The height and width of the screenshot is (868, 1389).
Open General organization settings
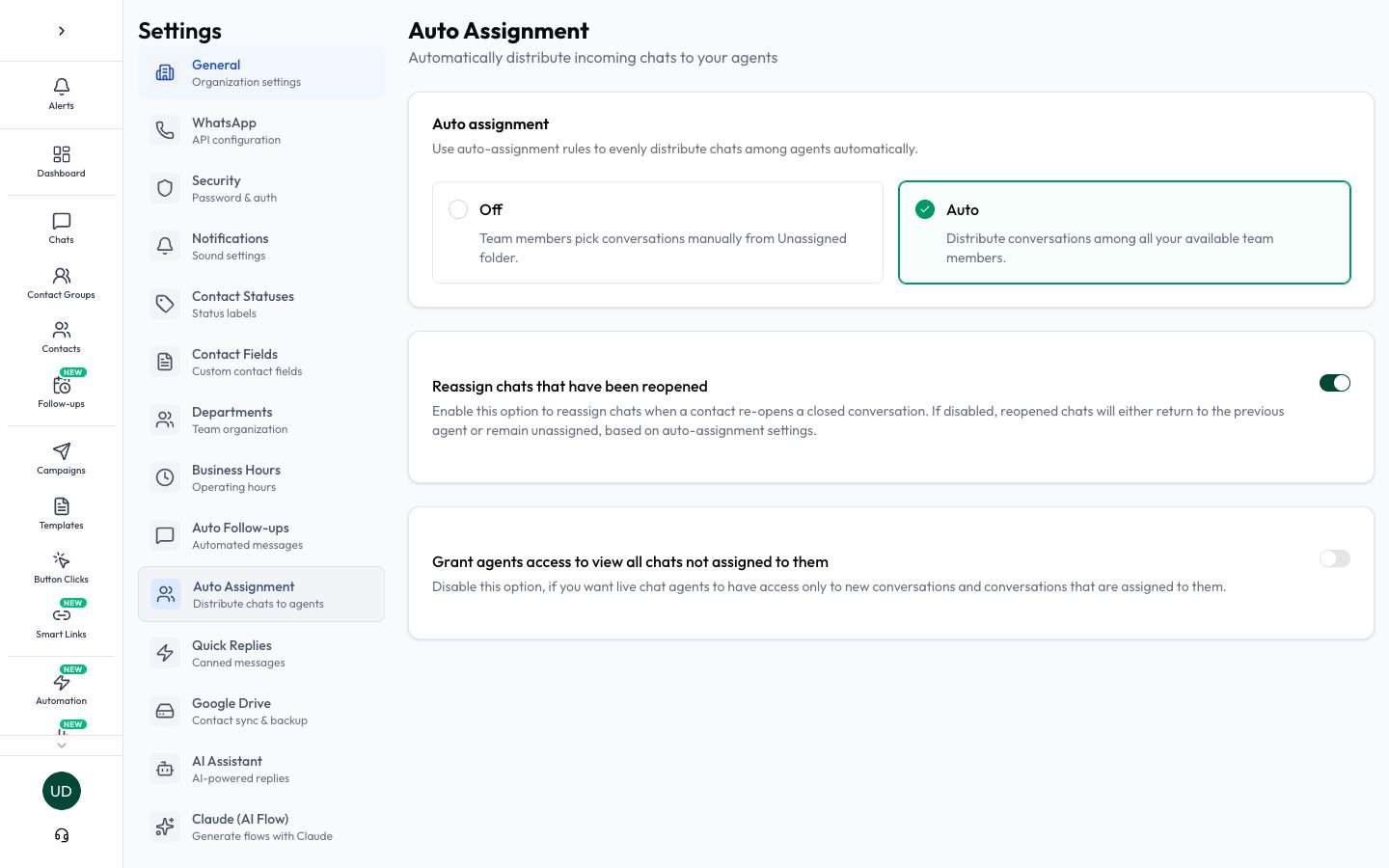[261, 72]
